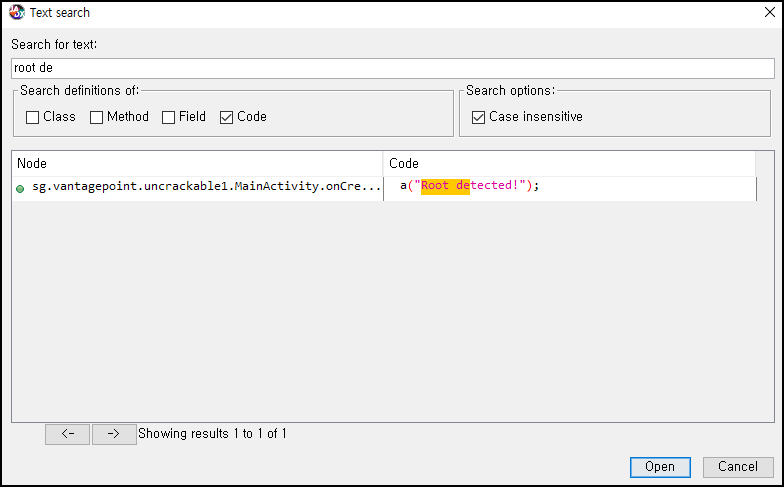
Task: Click the green dot icon of the MainActivity result
Action: click(x=20, y=189)
